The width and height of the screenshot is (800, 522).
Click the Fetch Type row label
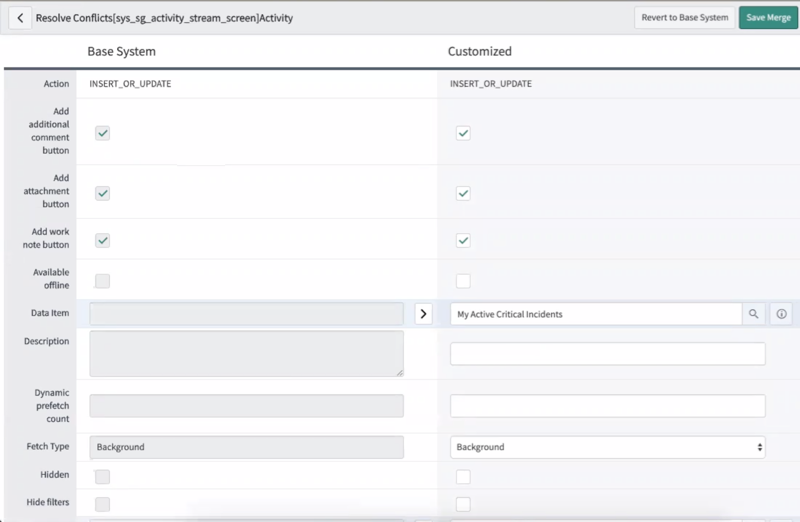[x=48, y=446]
